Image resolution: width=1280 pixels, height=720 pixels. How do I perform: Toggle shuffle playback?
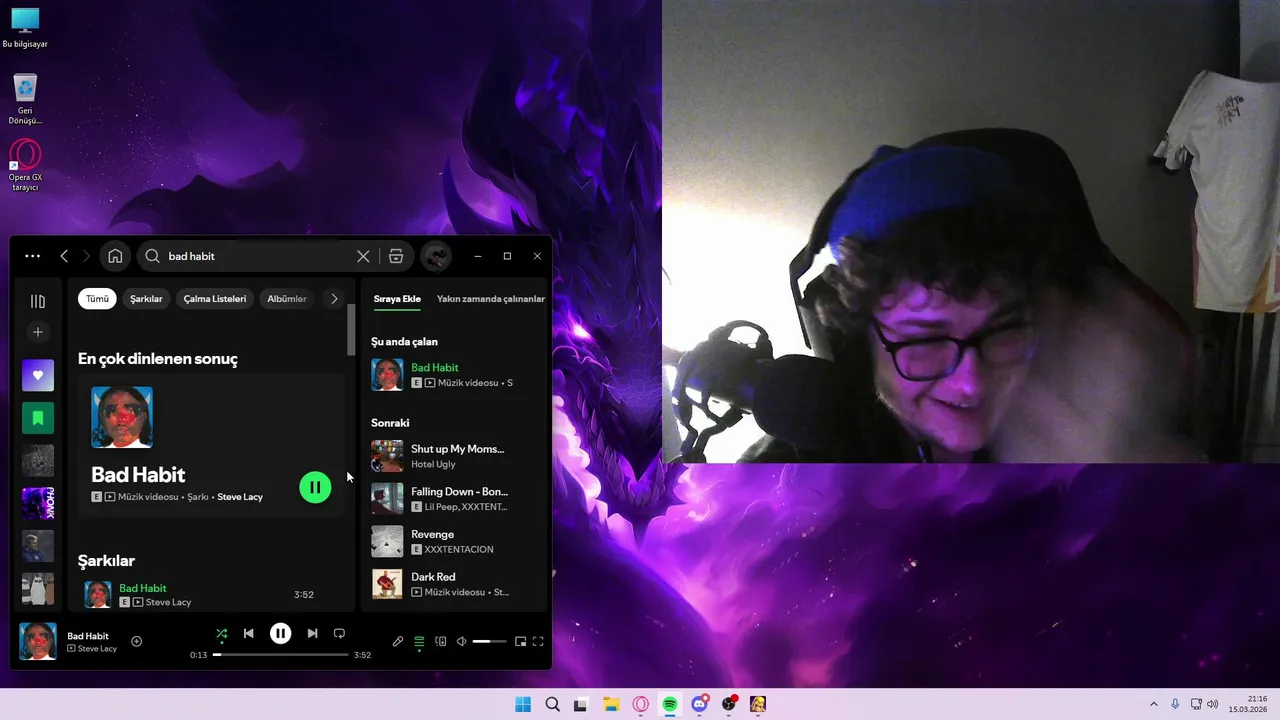coord(222,633)
